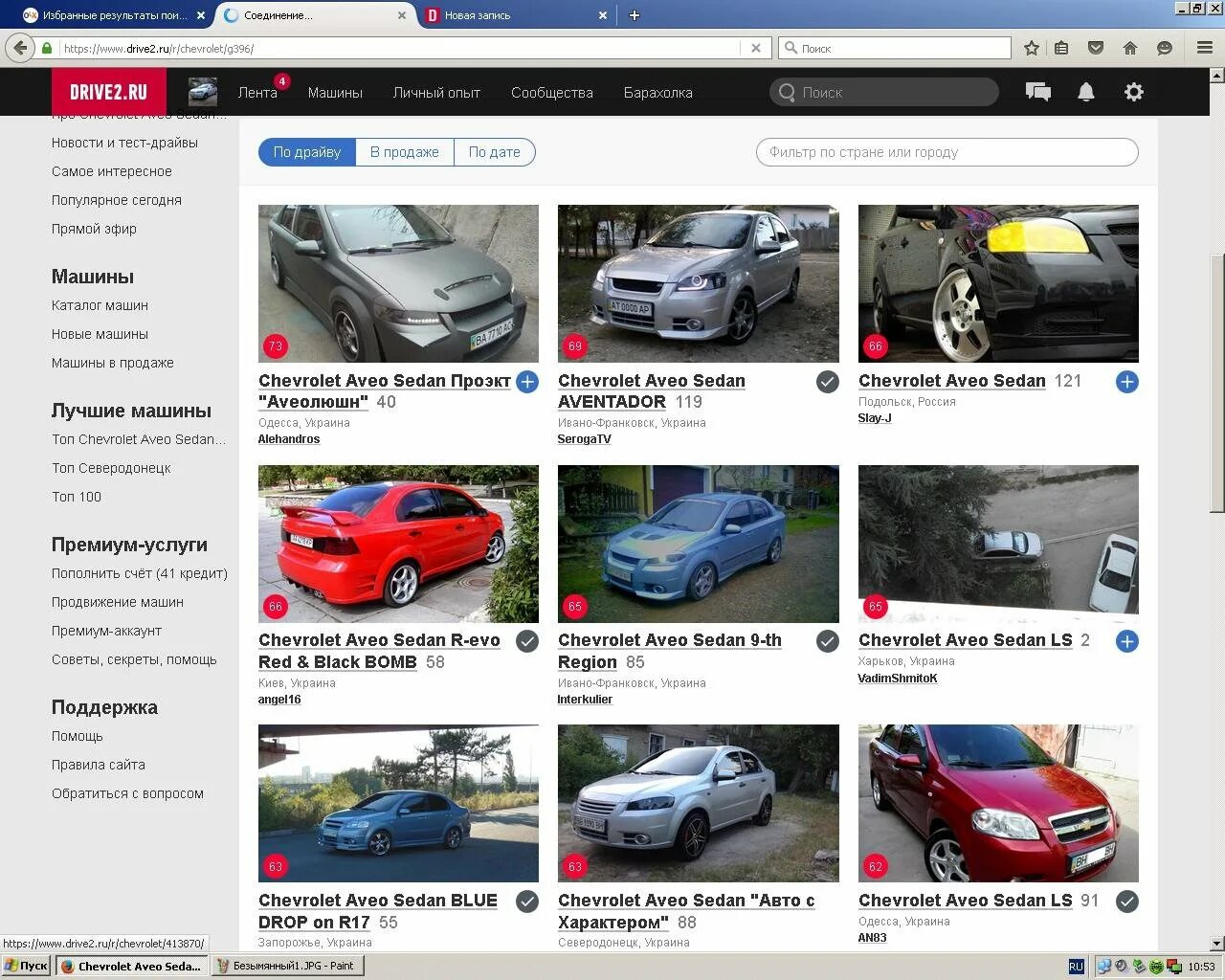Viewport: 1225px width, 980px height.
Task: Click the Pocket icon in browser toolbar
Action: coord(1096,48)
